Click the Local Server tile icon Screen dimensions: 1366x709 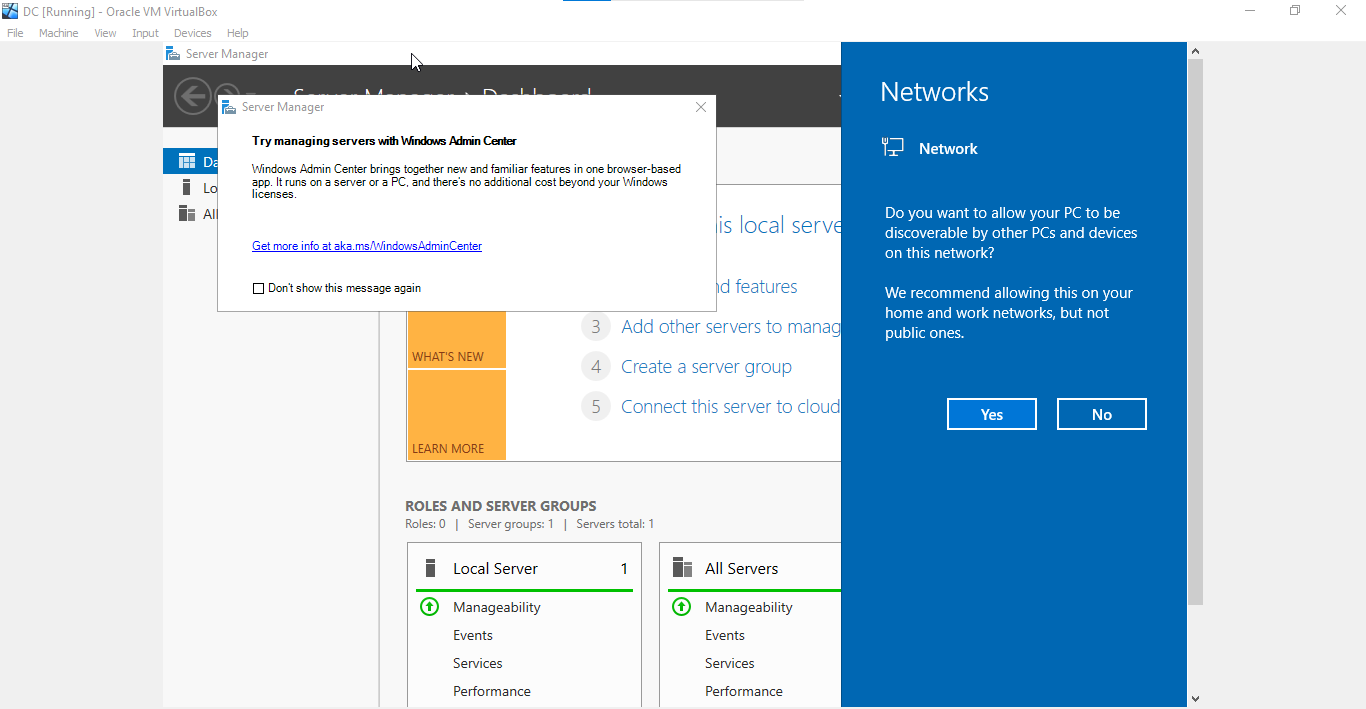tap(431, 568)
